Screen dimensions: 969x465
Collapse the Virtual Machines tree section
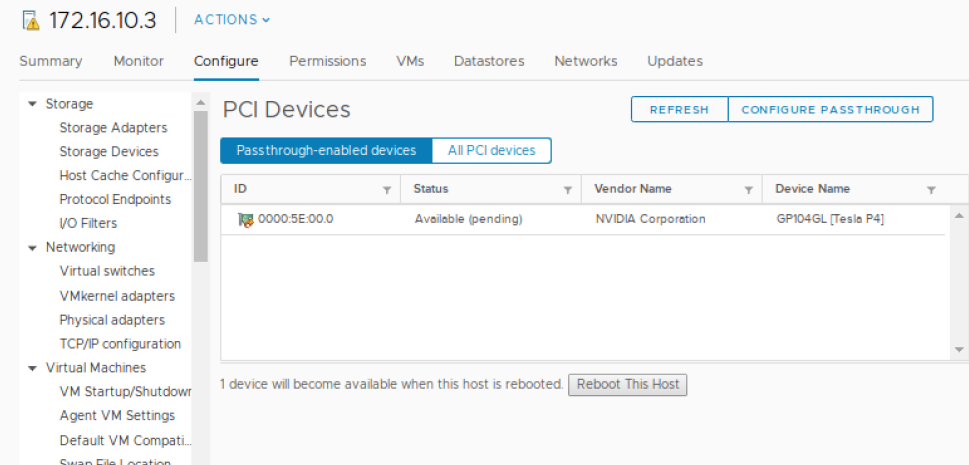point(33,368)
